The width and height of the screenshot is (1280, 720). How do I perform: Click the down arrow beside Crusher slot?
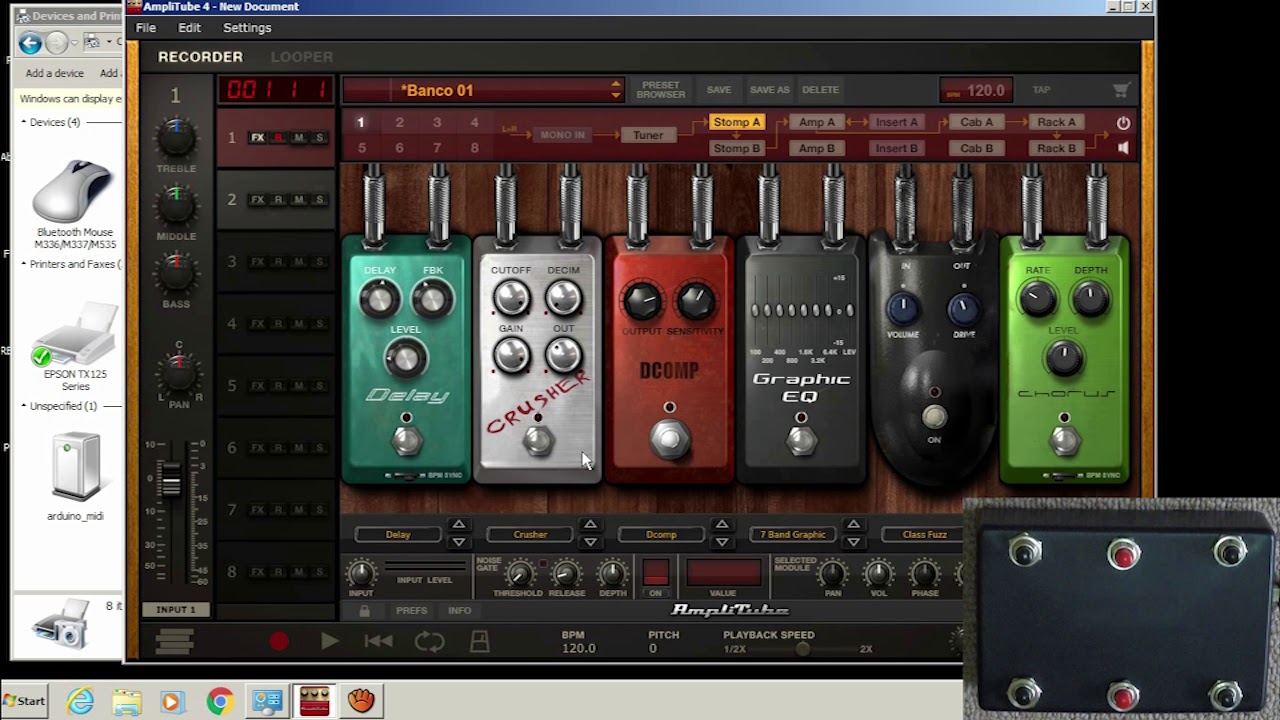click(590, 543)
